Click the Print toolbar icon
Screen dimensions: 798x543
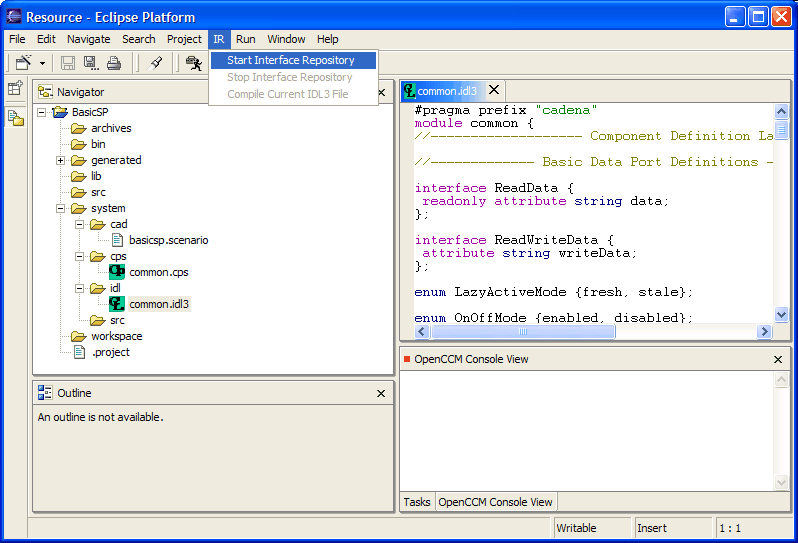114,63
